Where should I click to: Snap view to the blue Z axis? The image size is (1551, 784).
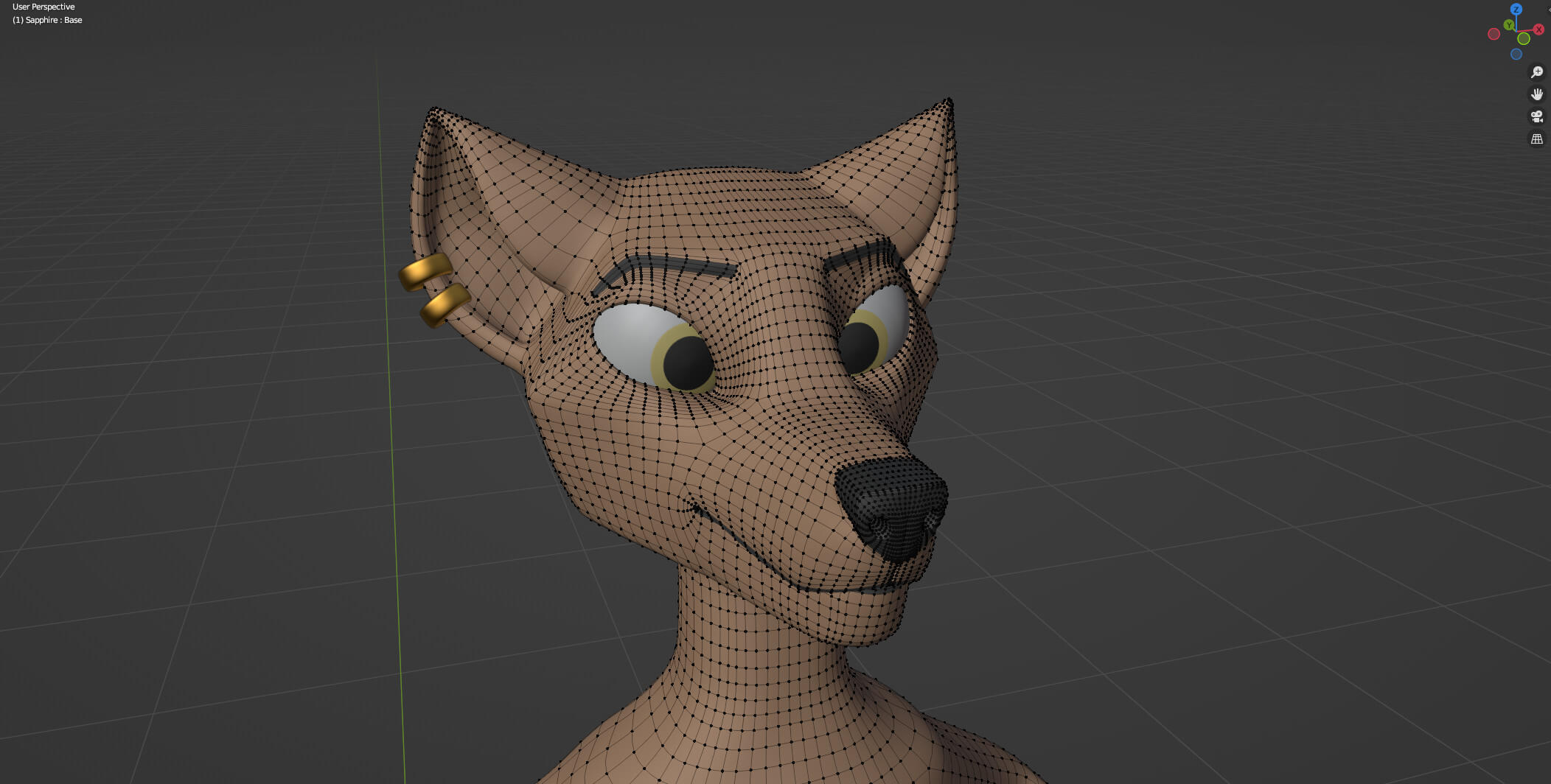[1516, 9]
